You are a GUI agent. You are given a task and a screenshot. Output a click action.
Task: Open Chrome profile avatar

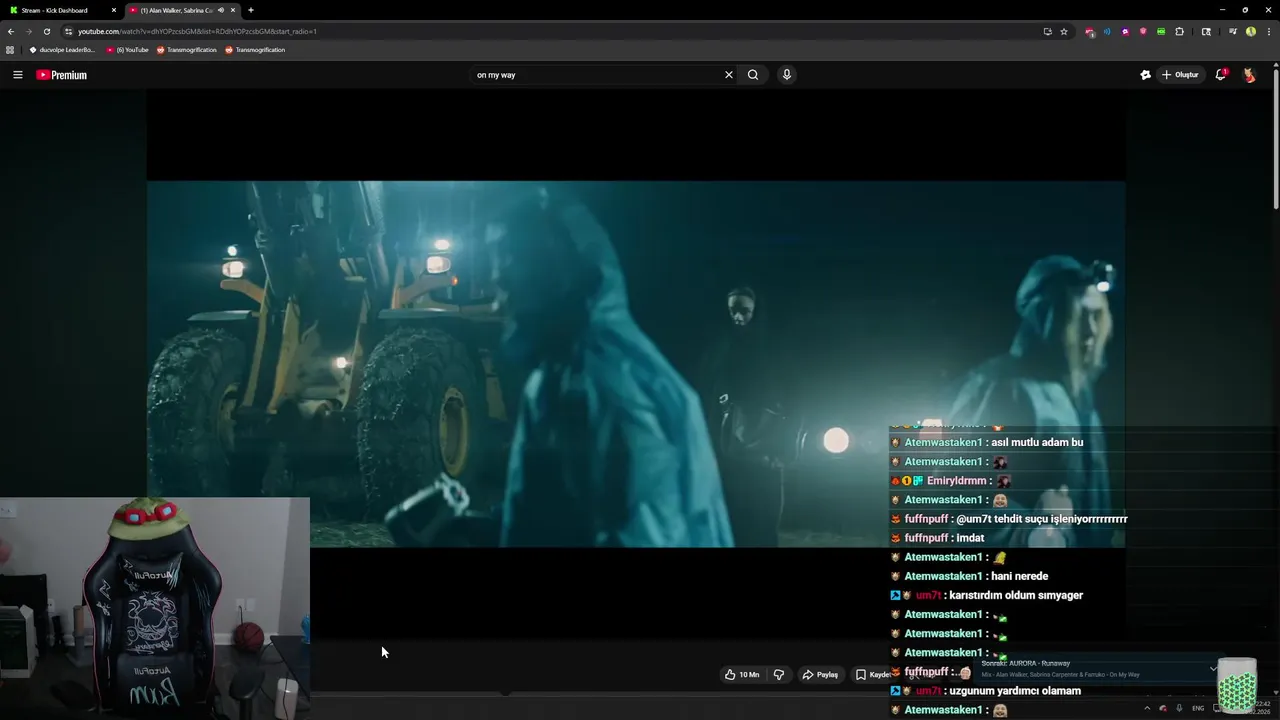pyautogui.click(x=1251, y=31)
